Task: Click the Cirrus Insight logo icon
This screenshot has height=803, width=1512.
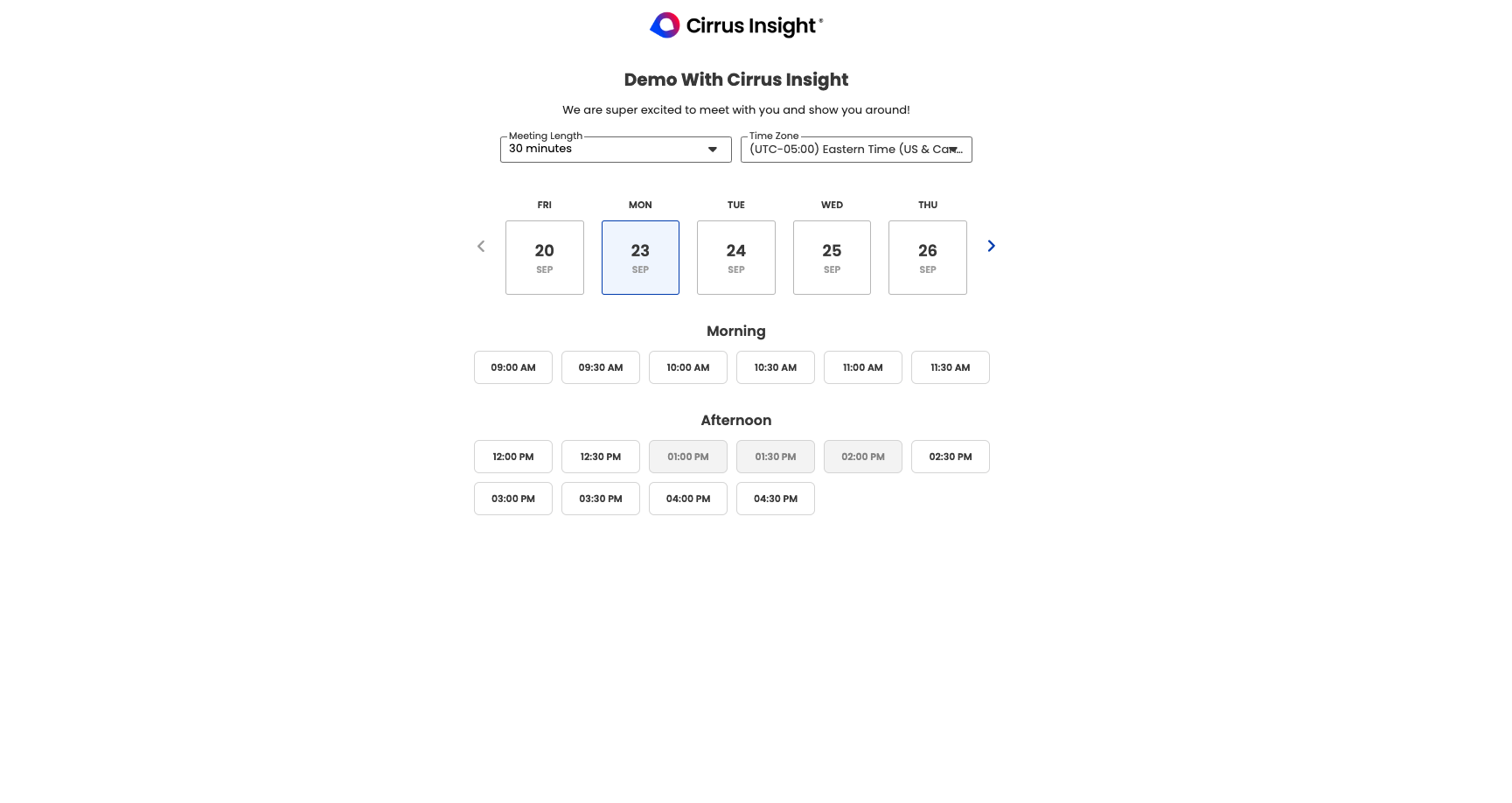Action: [665, 25]
